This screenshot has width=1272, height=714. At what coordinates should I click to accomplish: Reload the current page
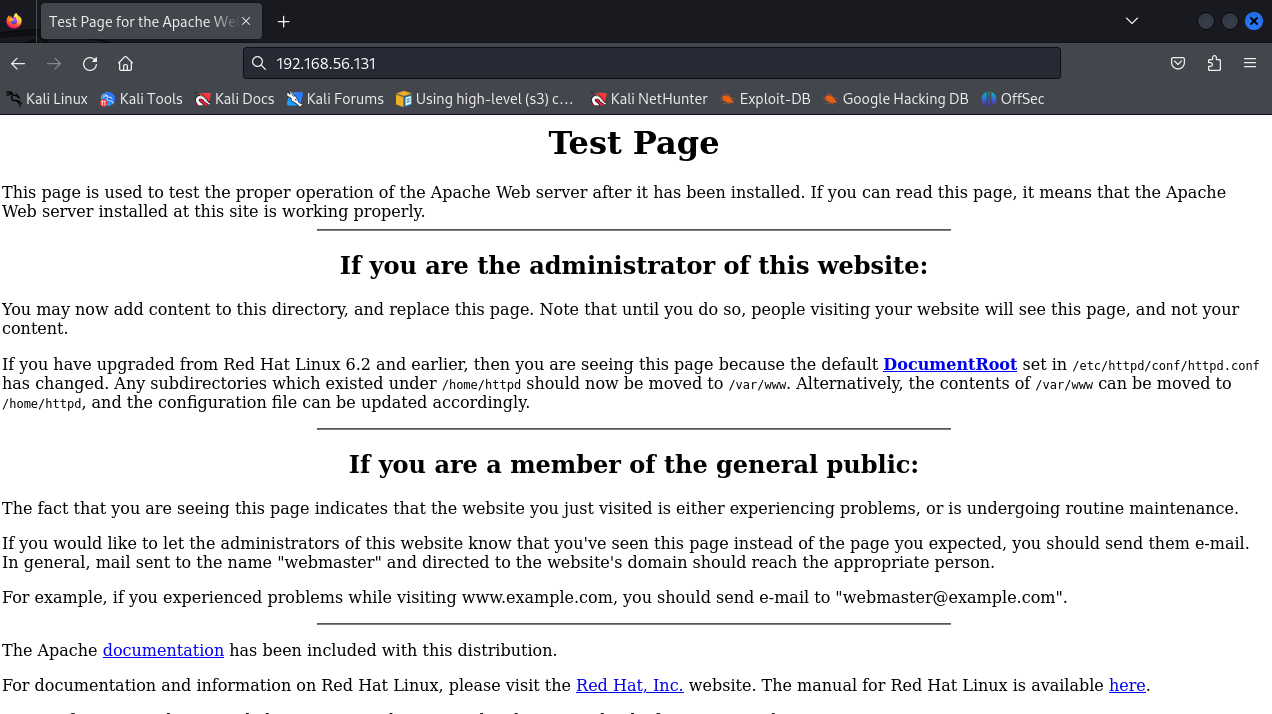[x=90, y=63]
